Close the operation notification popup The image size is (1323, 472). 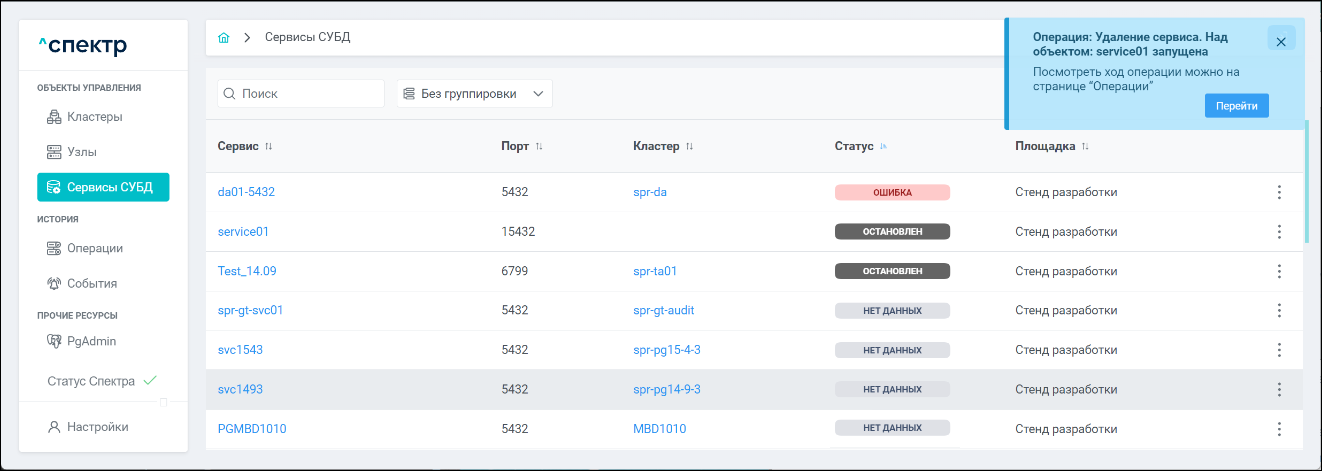coord(1281,42)
